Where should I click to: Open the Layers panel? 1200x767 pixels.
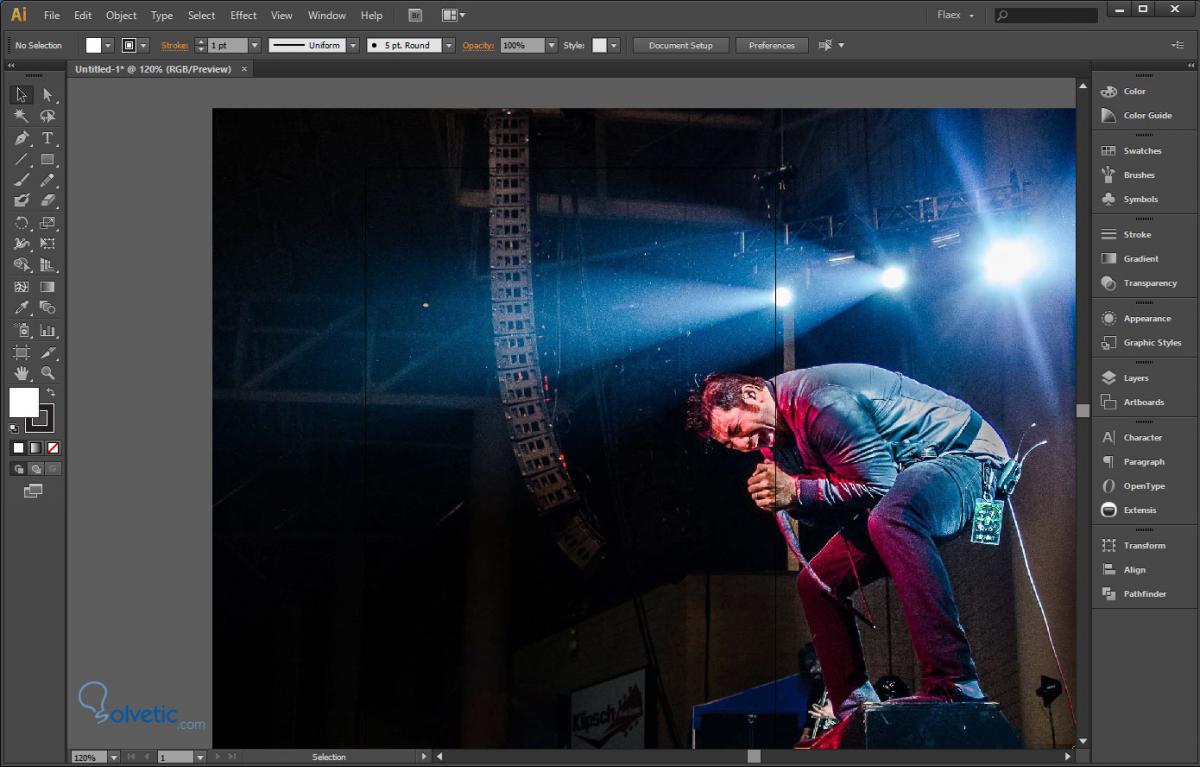click(1135, 378)
